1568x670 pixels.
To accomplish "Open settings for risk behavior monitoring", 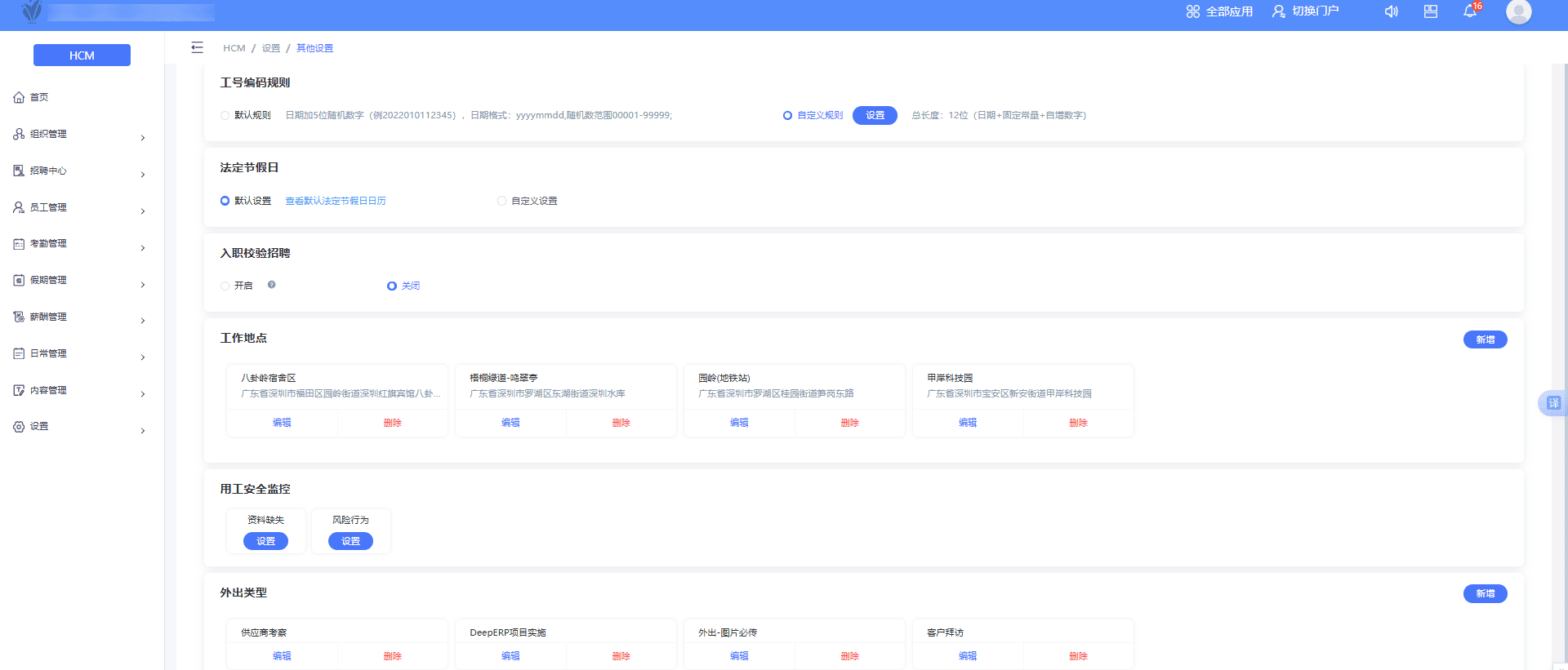I will (x=350, y=541).
